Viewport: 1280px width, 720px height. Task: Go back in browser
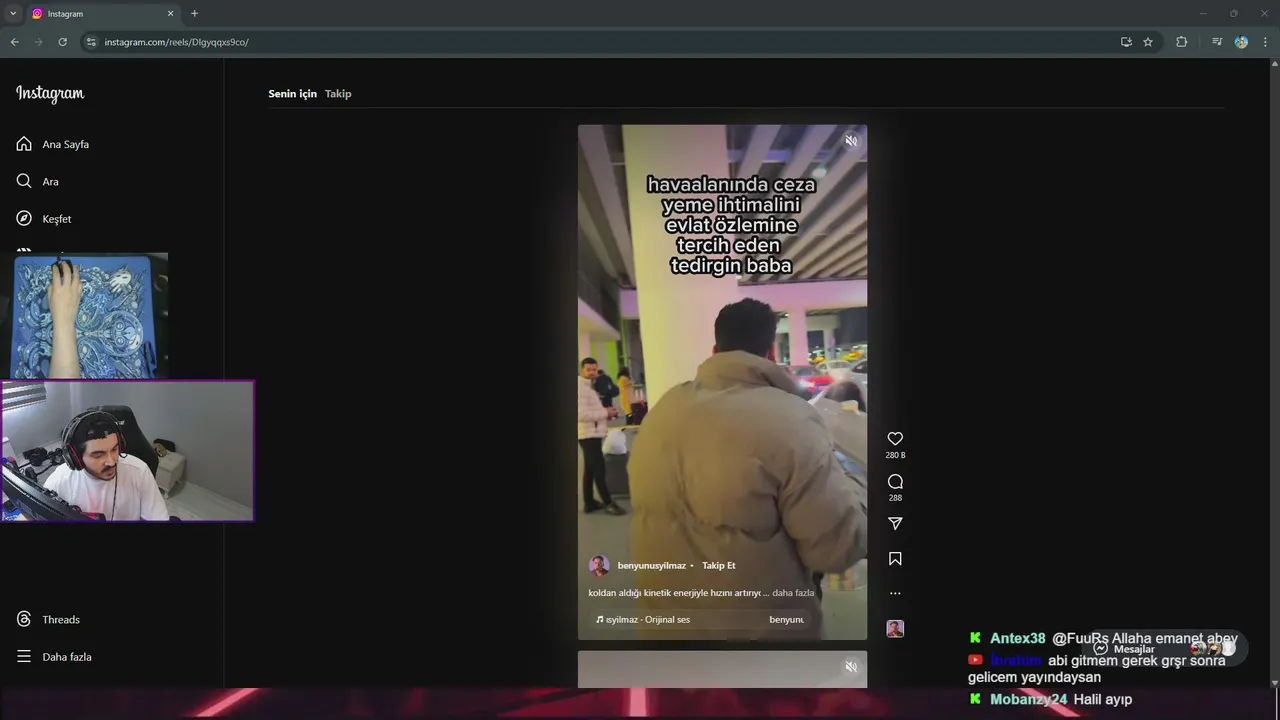[14, 42]
